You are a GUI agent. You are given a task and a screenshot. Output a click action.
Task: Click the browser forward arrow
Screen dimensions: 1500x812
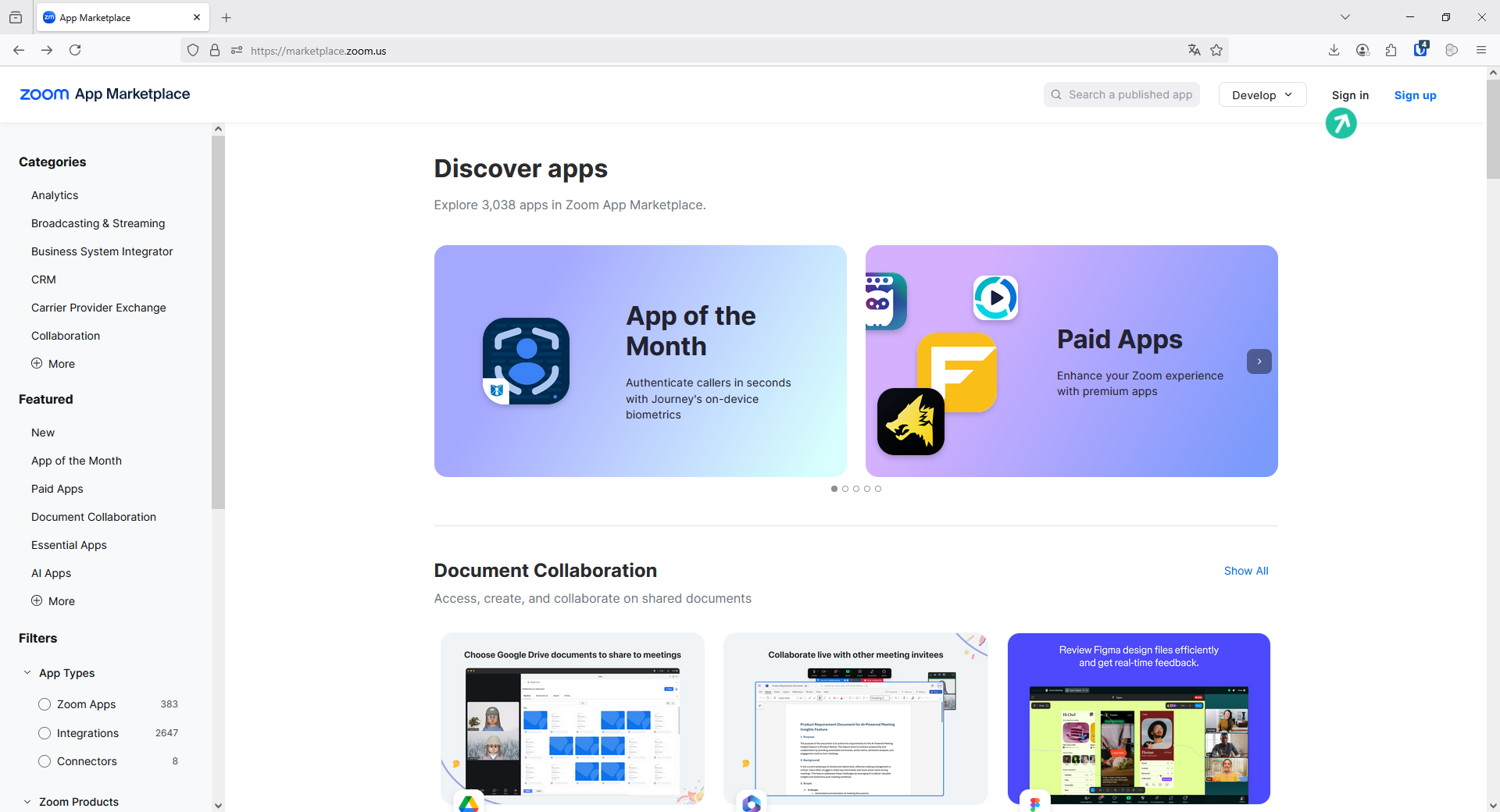click(47, 50)
